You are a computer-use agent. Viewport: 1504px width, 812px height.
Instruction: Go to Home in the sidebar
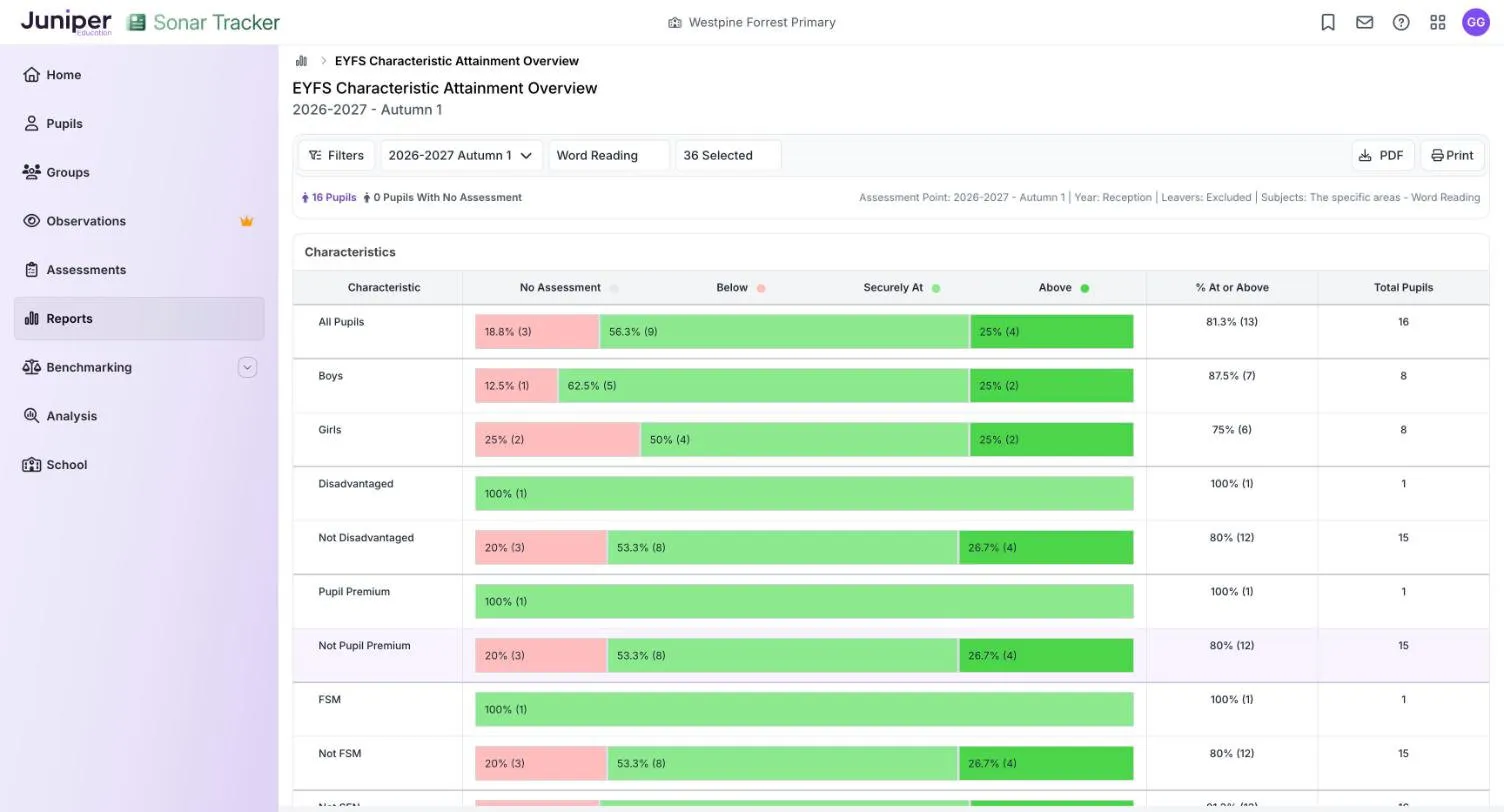[x=139, y=75]
